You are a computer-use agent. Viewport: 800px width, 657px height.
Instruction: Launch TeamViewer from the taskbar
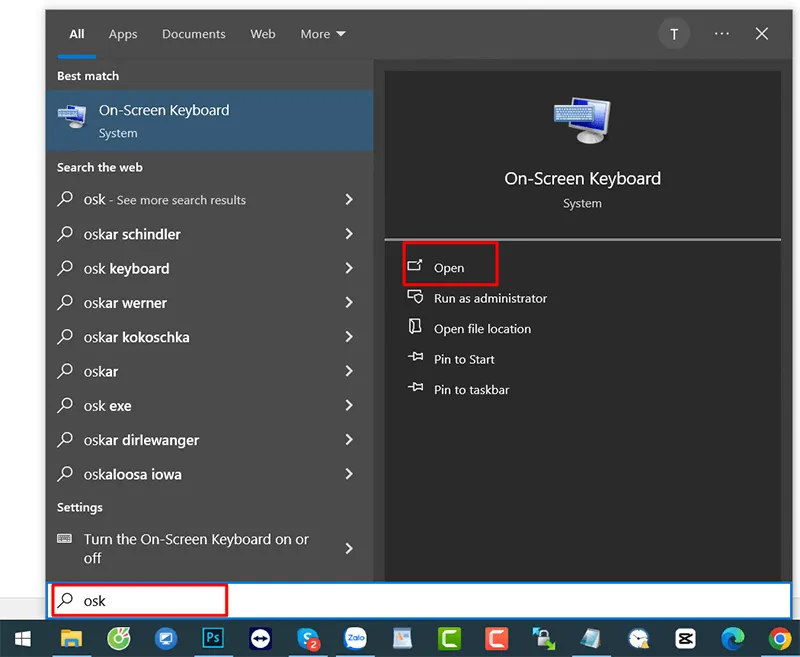click(x=261, y=638)
